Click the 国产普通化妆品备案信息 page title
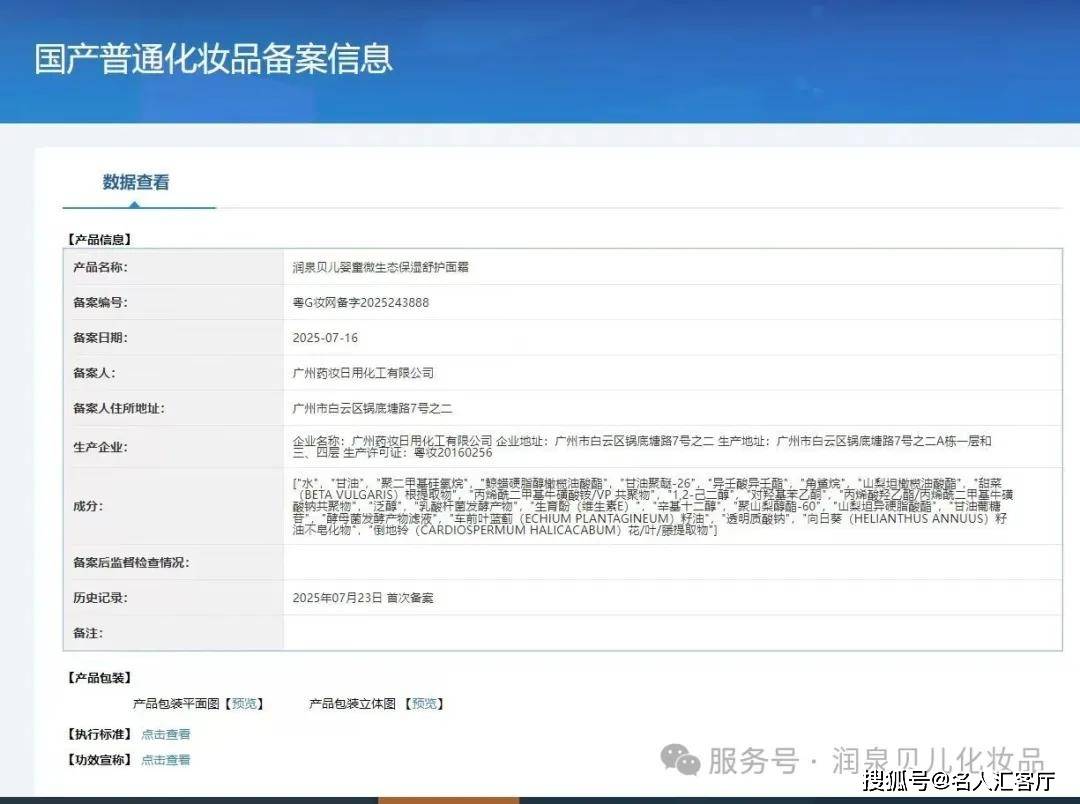1080x804 pixels. coord(214,58)
